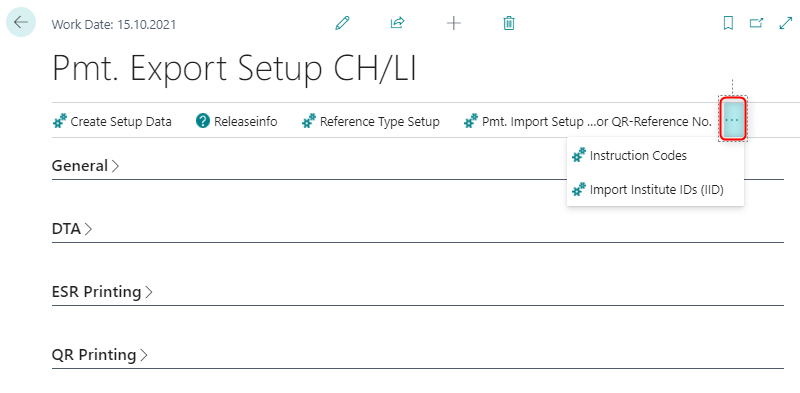Expand the ESR Printing section

[102, 292]
